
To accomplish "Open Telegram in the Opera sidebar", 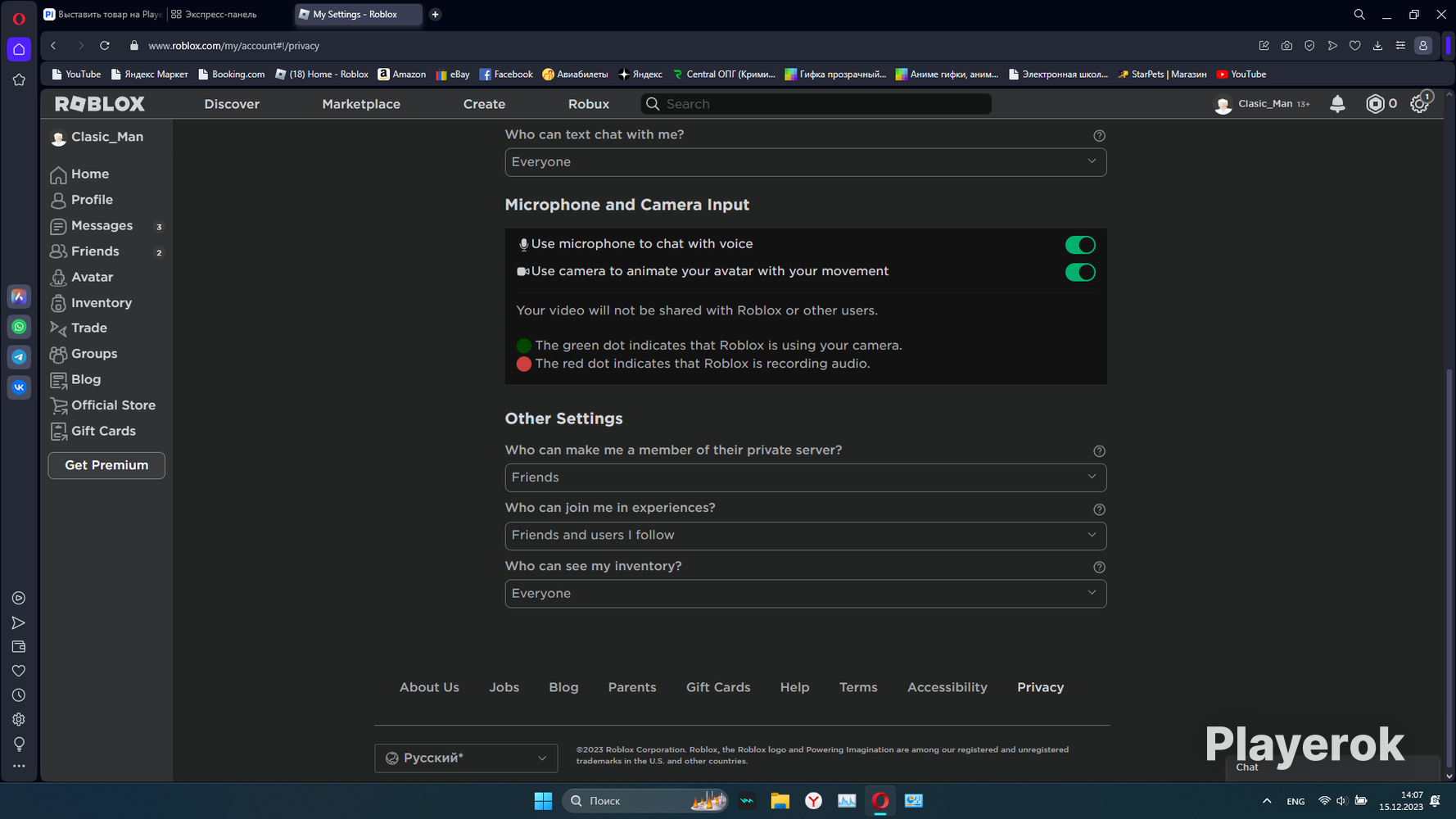I will (x=19, y=357).
